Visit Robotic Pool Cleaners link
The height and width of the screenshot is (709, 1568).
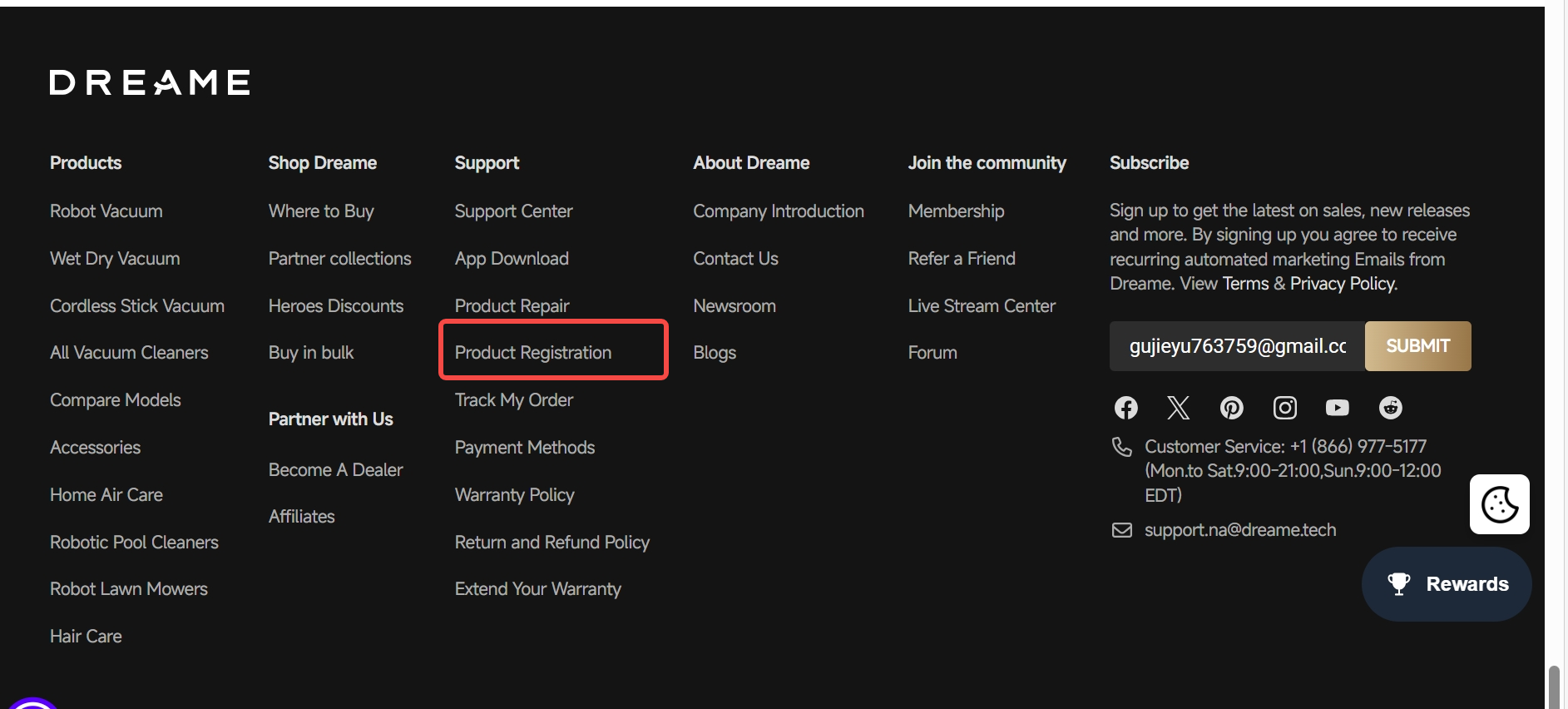(x=134, y=543)
